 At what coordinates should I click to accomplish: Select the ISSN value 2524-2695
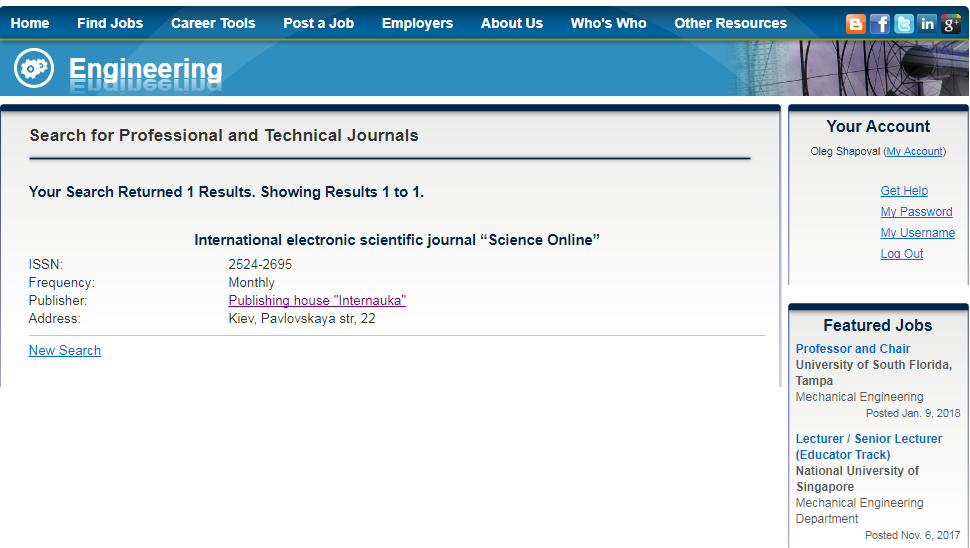click(x=260, y=265)
